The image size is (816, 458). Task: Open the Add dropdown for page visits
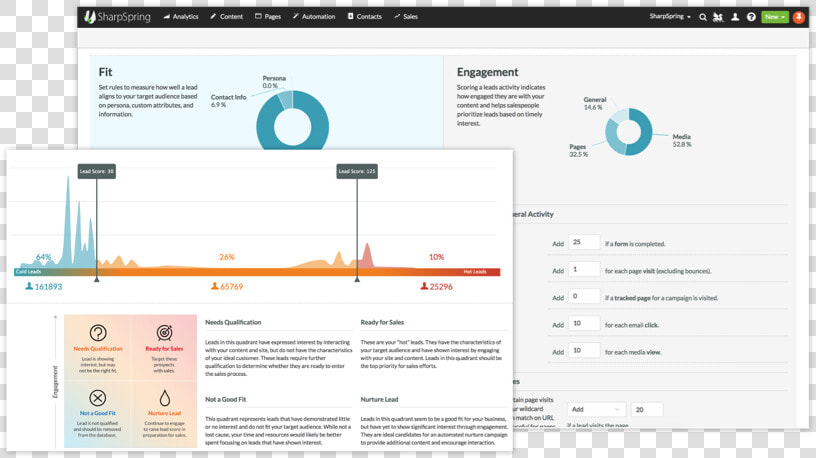(596, 410)
